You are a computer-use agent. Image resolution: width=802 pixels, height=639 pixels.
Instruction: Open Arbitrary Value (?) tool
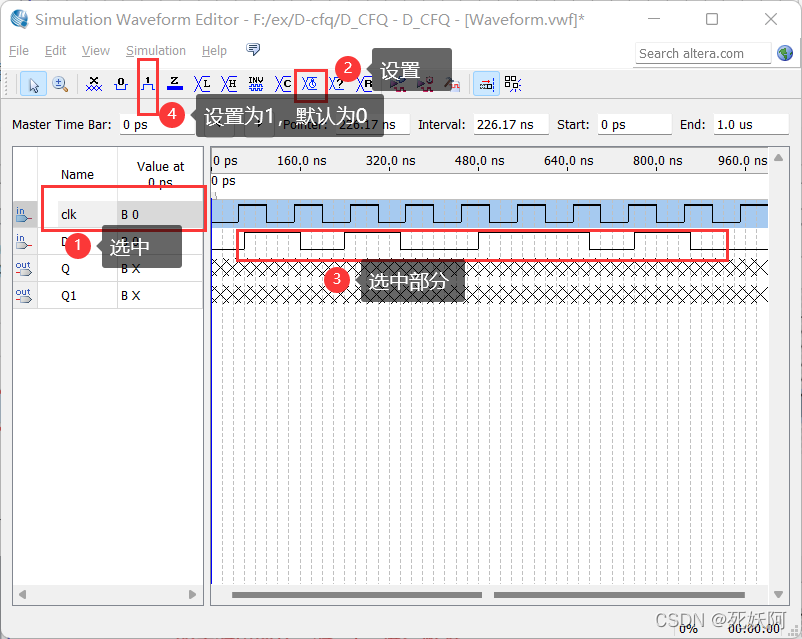point(337,84)
